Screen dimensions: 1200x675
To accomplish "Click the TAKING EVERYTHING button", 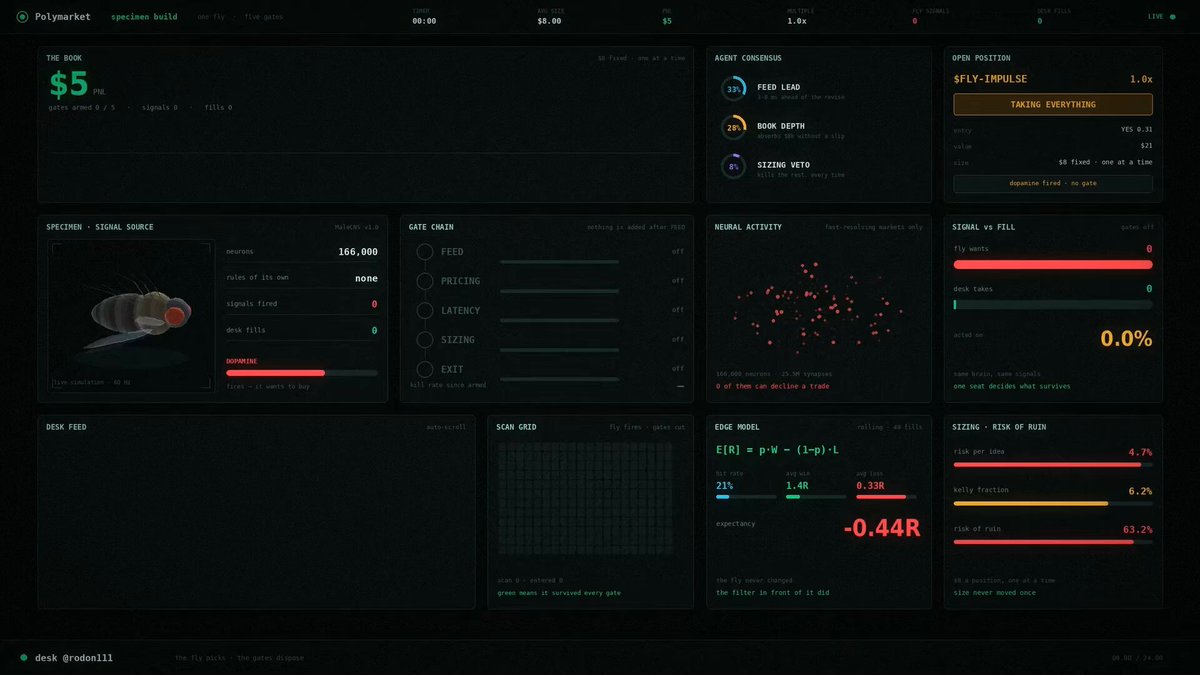I will coord(1053,104).
